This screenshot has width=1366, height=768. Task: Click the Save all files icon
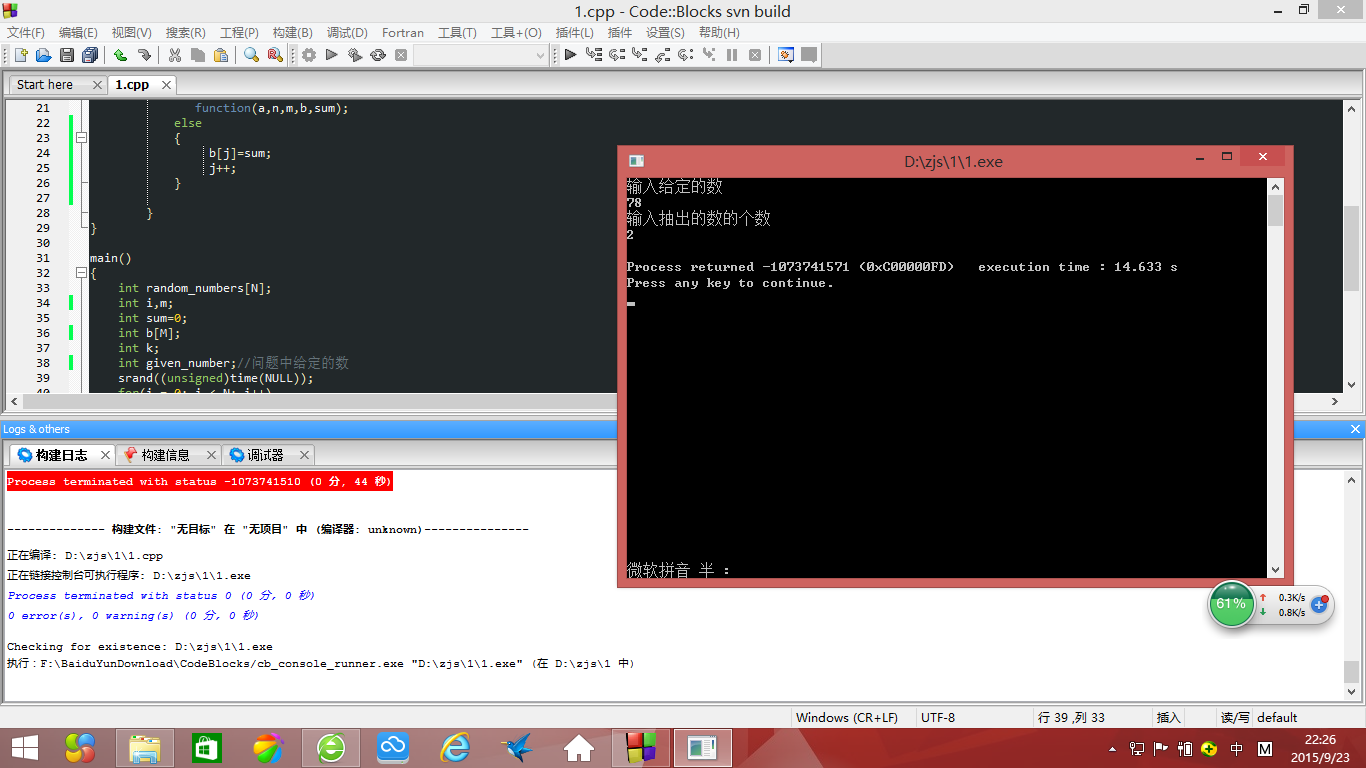click(x=90, y=55)
